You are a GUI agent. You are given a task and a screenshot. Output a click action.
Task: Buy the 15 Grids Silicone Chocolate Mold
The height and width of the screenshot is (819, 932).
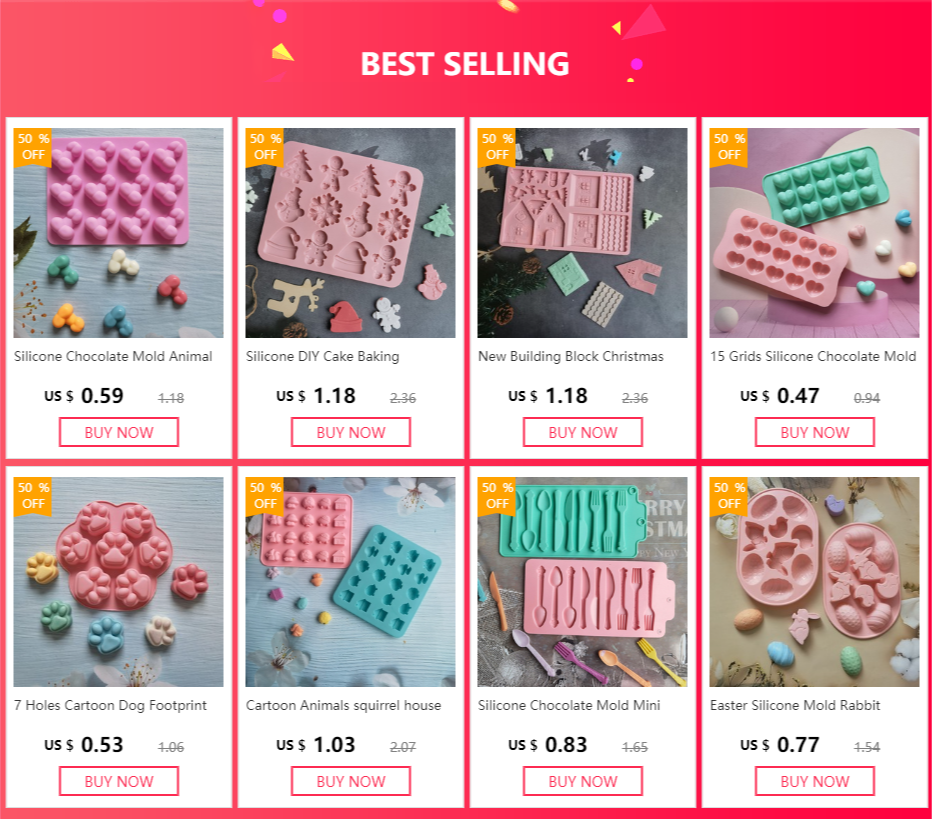pos(815,432)
